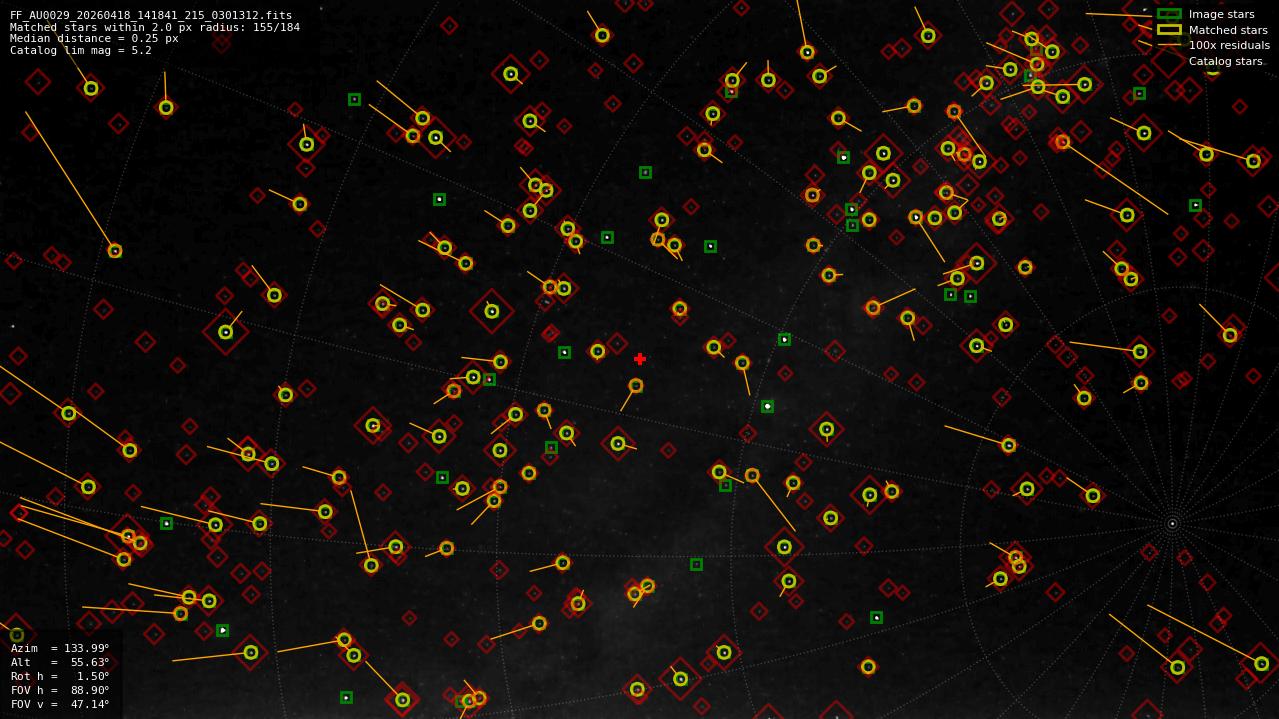The width and height of the screenshot is (1279, 719).
Task: Click the Catalog lim mag 5.2 text
Action: click(x=81, y=50)
